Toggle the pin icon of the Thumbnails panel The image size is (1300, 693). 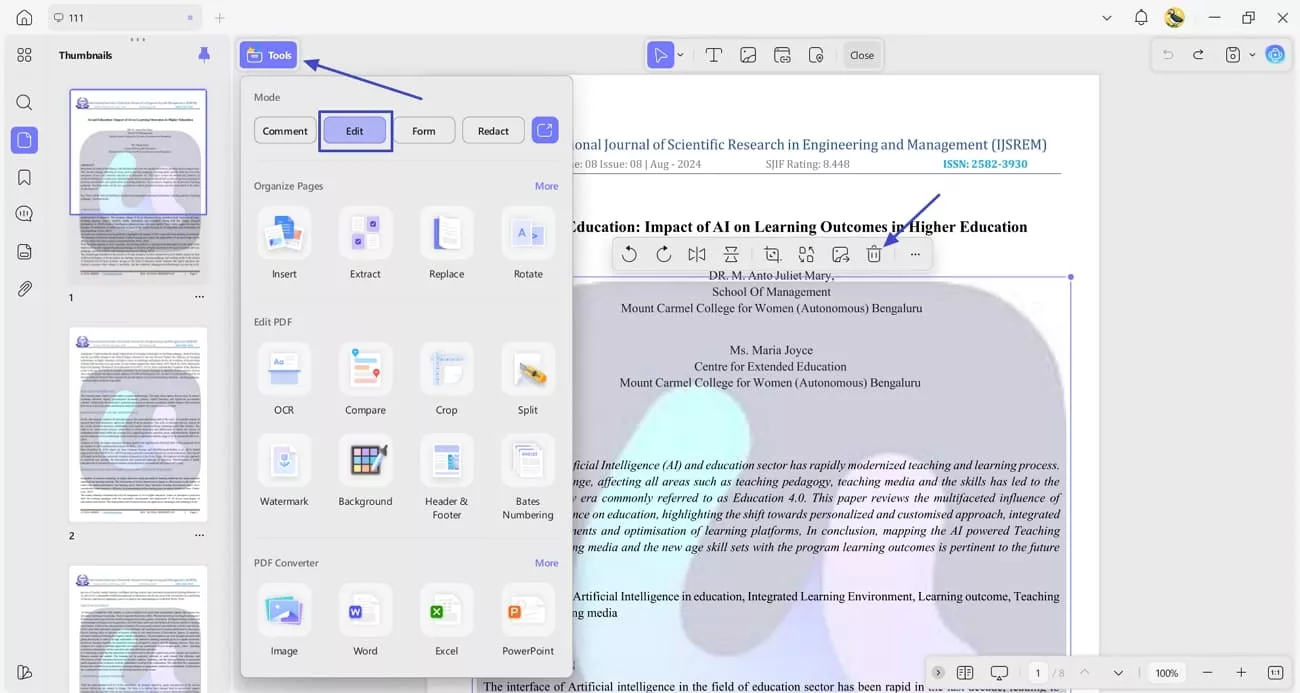point(204,55)
